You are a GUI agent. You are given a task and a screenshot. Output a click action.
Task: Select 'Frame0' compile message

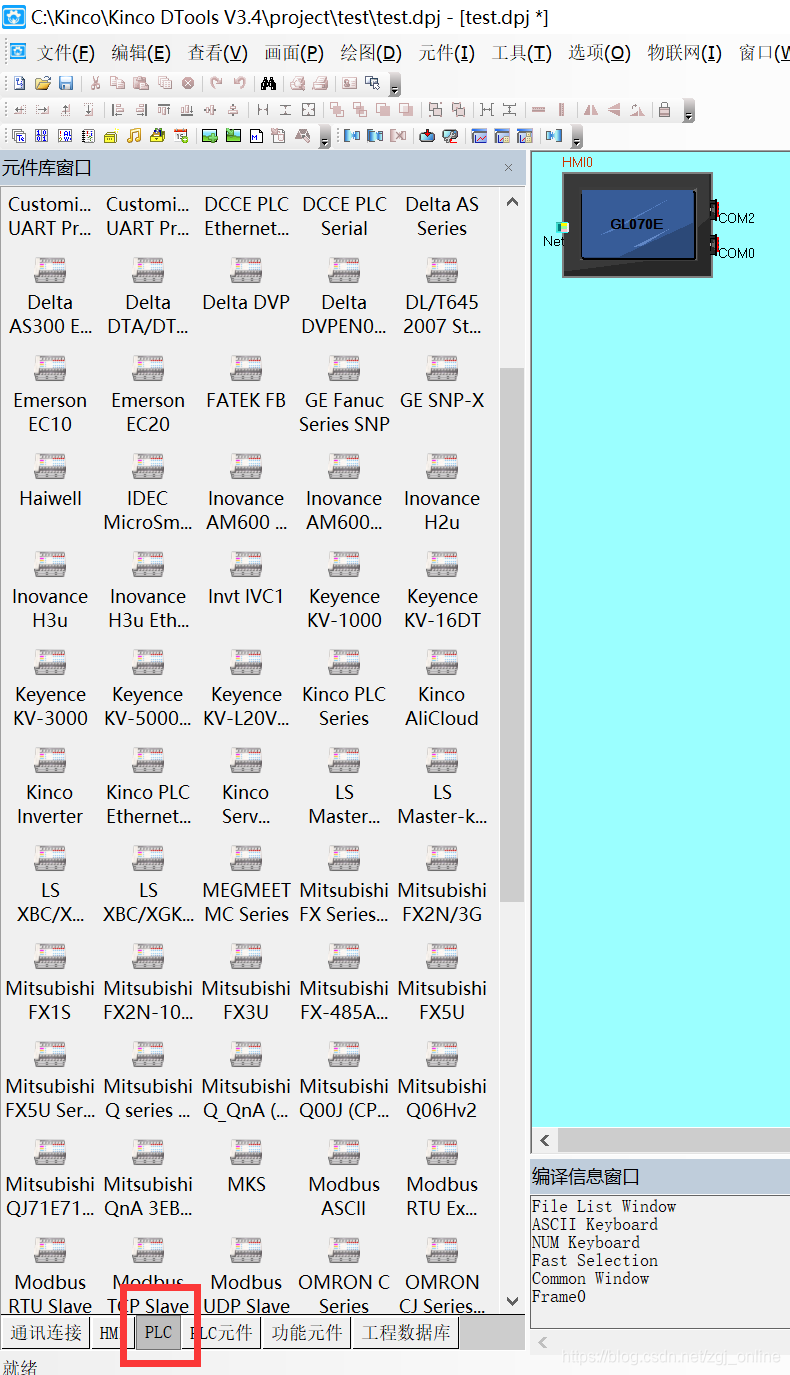click(x=559, y=1296)
